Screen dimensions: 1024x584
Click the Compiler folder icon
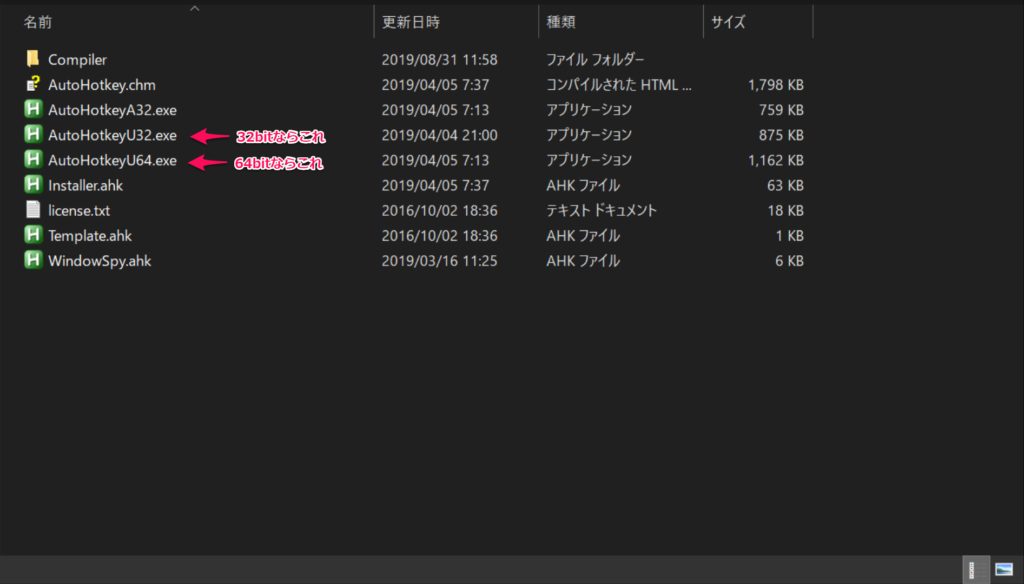[x=33, y=60]
